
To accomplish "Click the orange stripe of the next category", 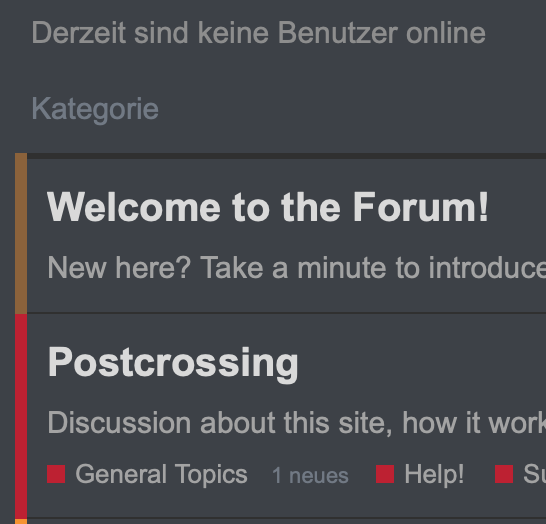I will point(21,521).
